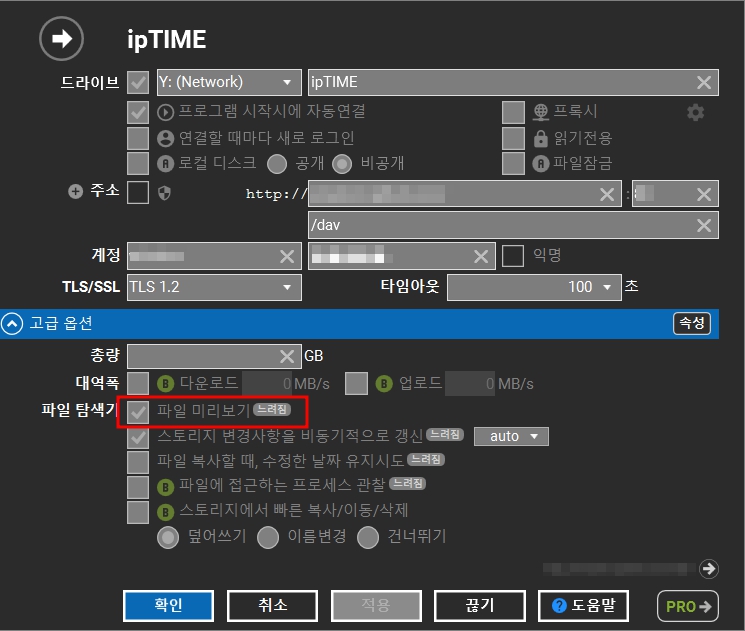745x631 pixels.
Task: Click the confirm (확인) button
Action: click(x=168, y=606)
